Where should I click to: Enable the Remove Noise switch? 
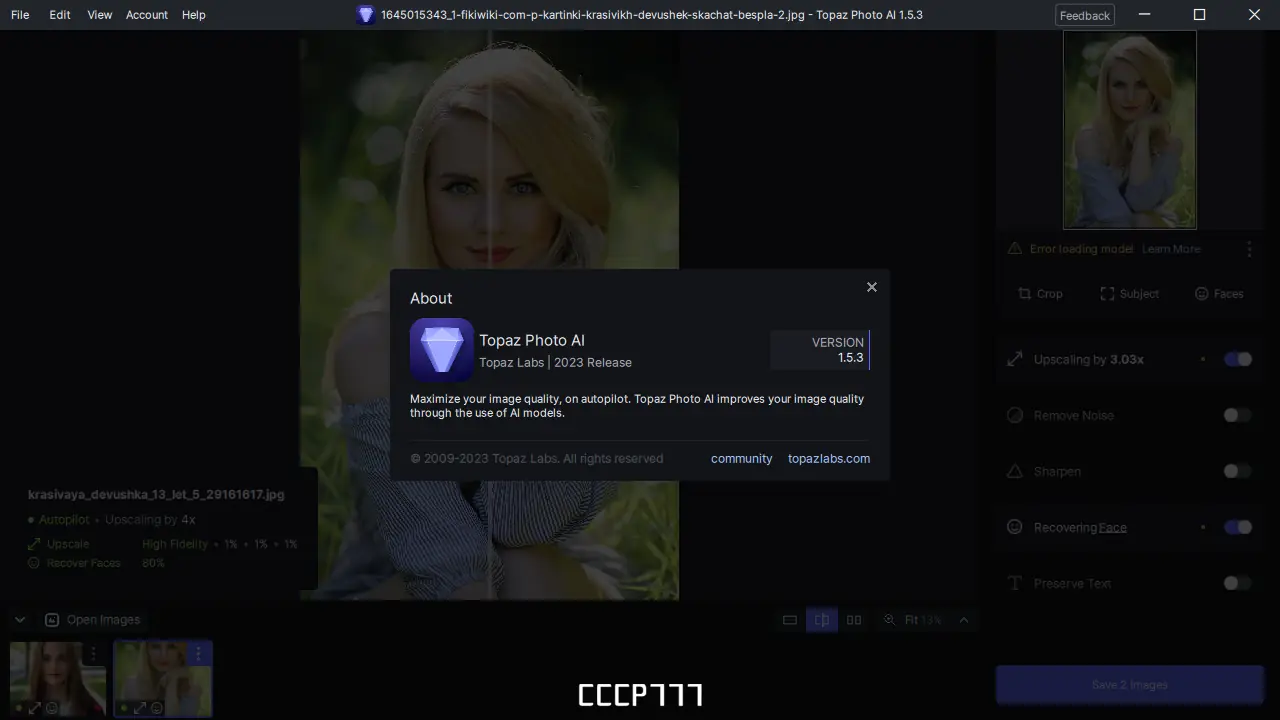click(1238, 415)
